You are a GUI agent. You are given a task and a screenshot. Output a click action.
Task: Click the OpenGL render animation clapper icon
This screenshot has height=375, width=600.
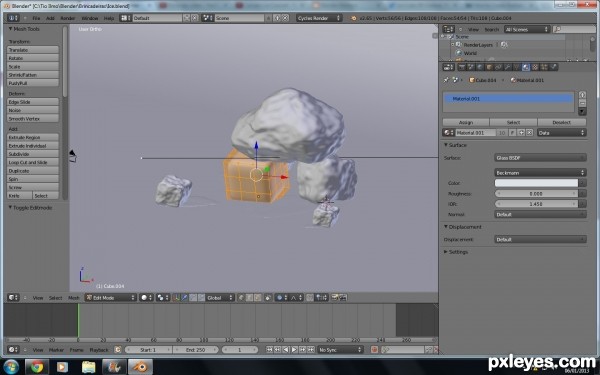(x=343, y=298)
